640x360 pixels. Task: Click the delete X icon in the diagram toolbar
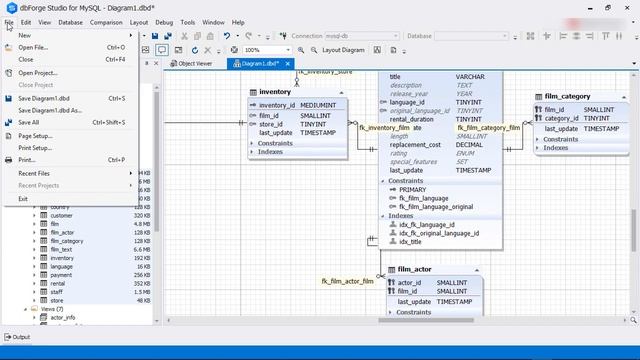(x=207, y=50)
